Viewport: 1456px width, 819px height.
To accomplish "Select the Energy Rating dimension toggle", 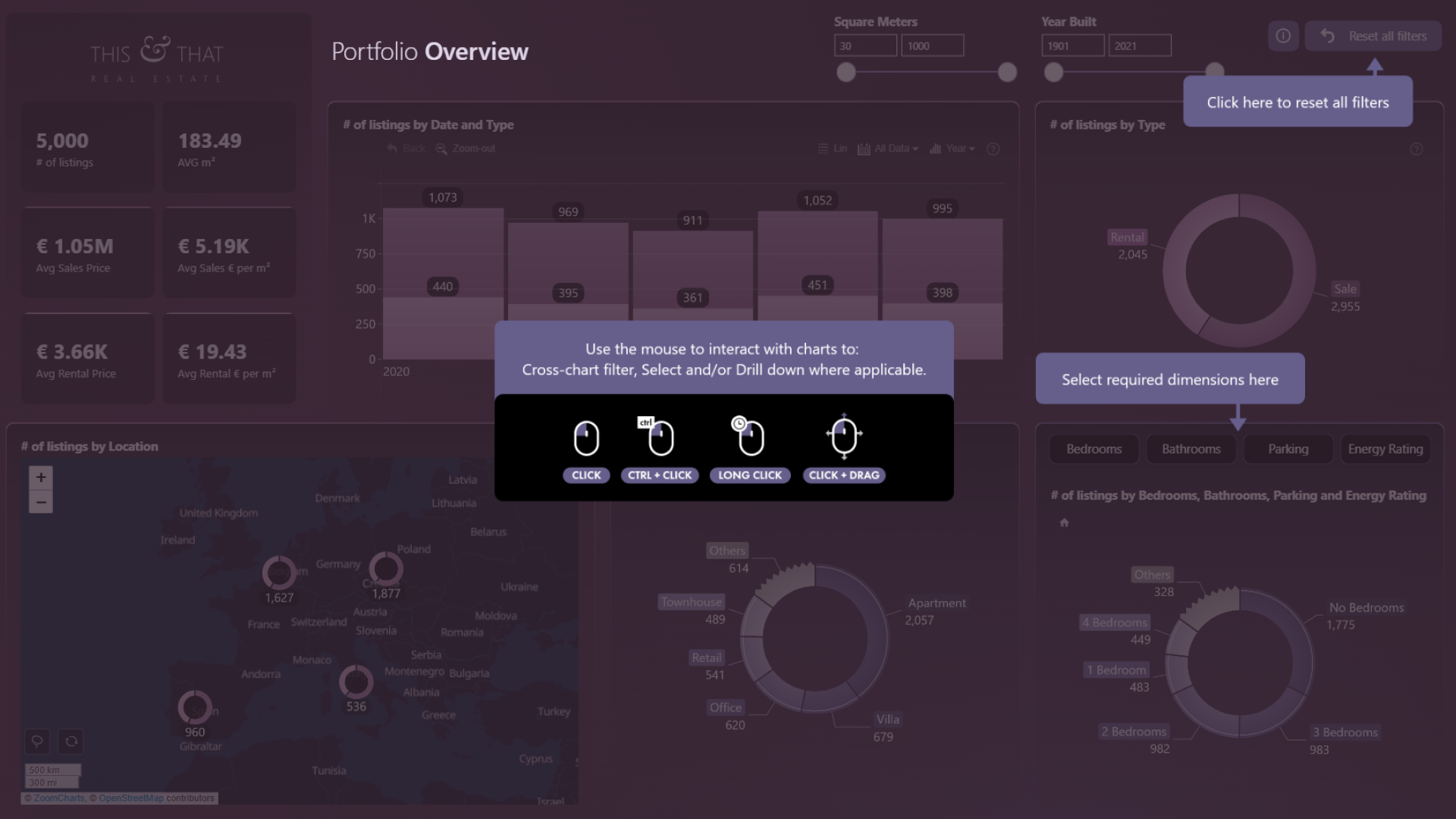I will pos(1385,449).
